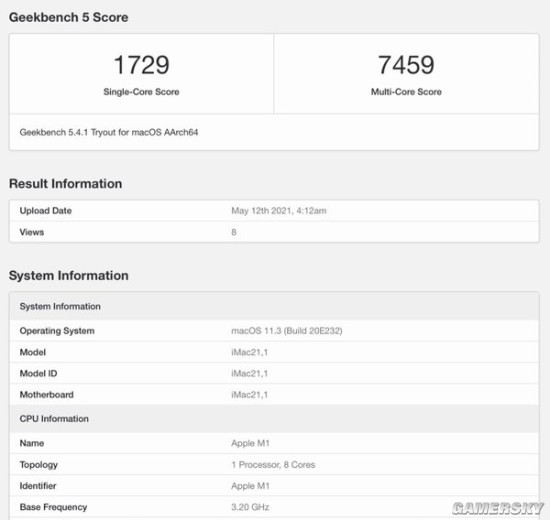Select the iMac21,1 value in Model ID row
The width and height of the screenshot is (550, 520).
pos(249,373)
